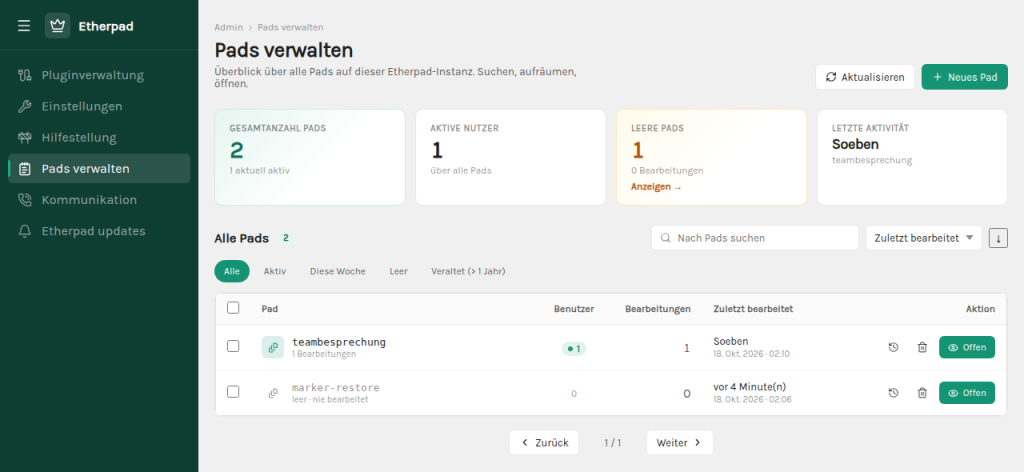Click the Aktion column header
This screenshot has width=1024, height=472.
pos(980,309)
